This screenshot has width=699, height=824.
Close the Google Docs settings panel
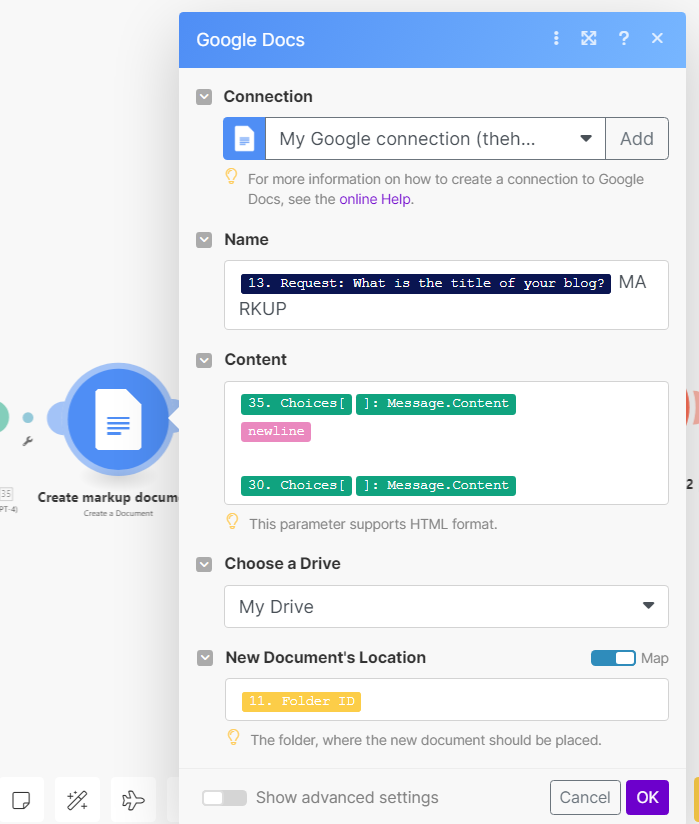pyautogui.click(x=657, y=38)
